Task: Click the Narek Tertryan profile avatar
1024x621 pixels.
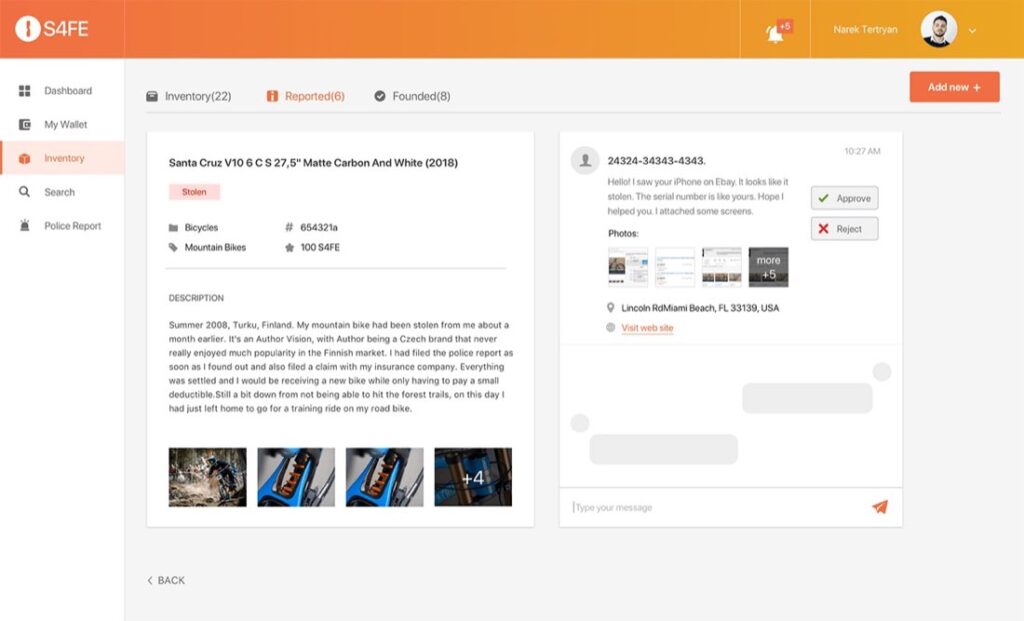Action: pyautogui.click(x=938, y=29)
